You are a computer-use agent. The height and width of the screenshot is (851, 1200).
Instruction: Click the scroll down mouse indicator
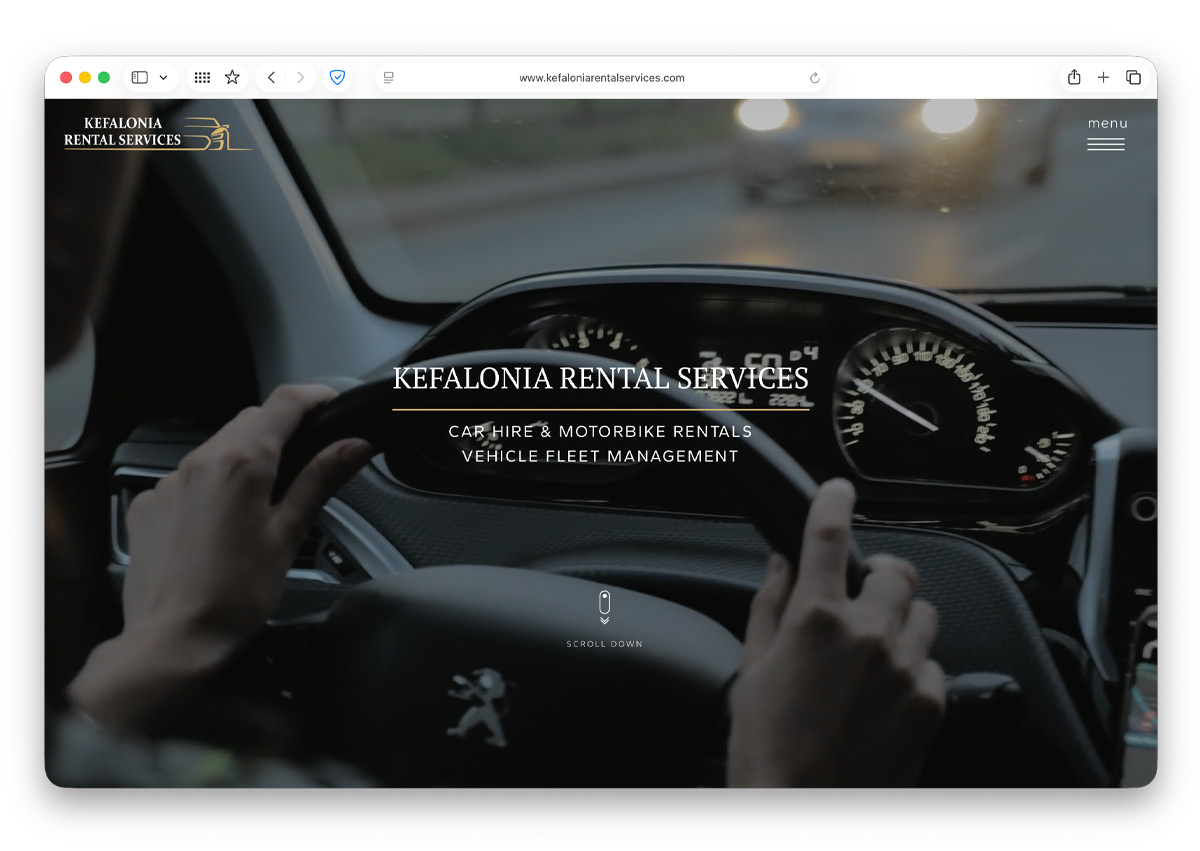pyautogui.click(x=604, y=602)
